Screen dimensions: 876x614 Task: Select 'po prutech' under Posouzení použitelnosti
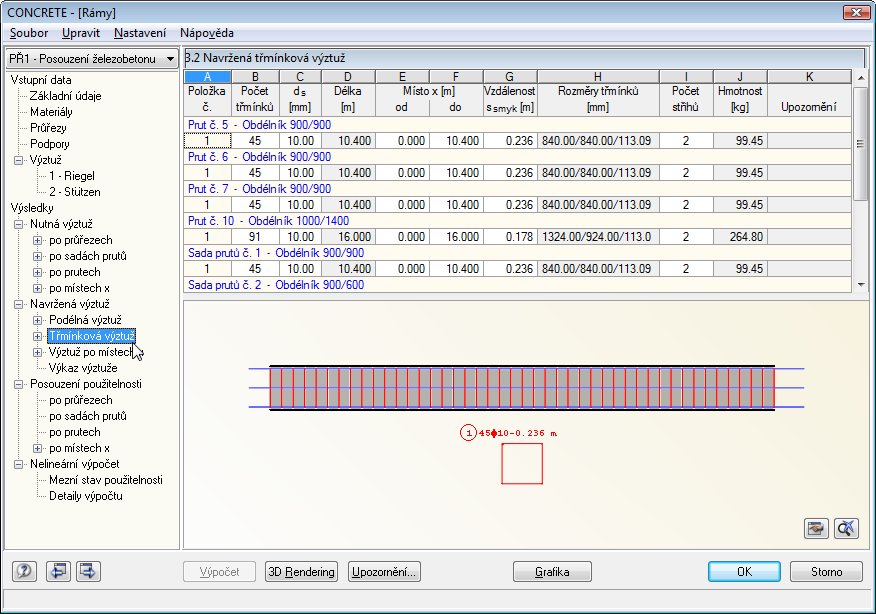(x=75, y=432)
